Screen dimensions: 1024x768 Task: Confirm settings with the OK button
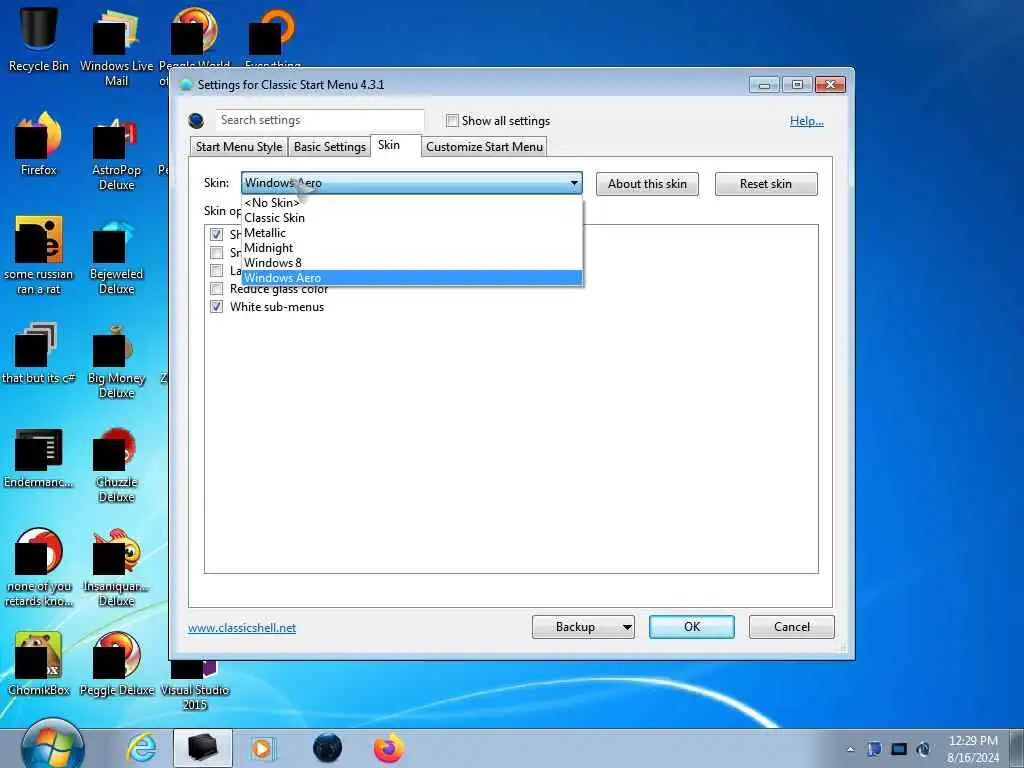coord(692,627)
